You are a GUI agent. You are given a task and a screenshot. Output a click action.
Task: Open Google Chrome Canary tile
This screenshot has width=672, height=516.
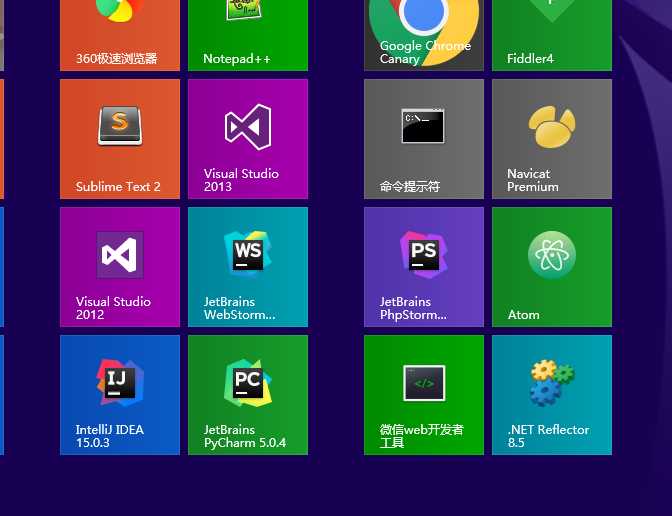pyautogui.click(x=424, y=35)
